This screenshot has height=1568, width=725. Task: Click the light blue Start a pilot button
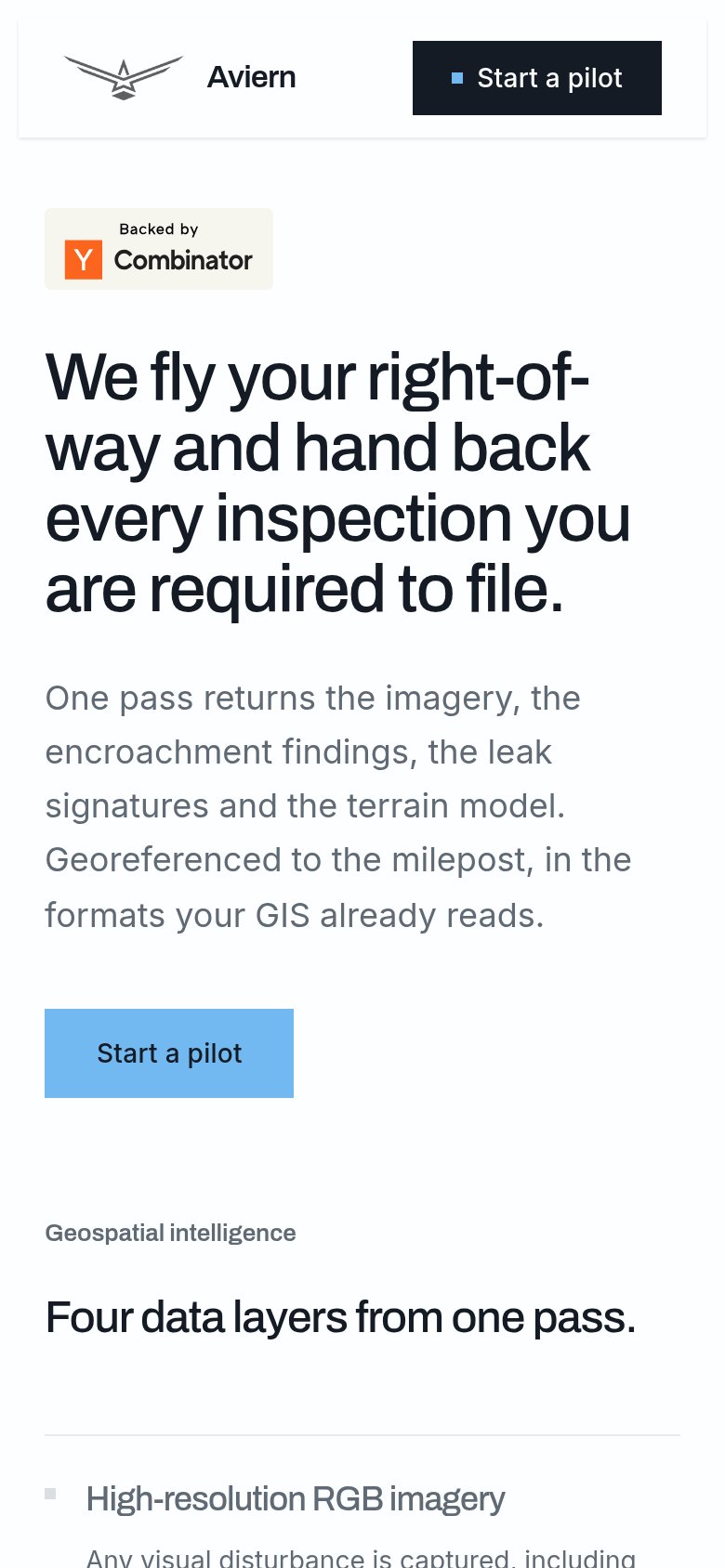tap(169, 1053)
